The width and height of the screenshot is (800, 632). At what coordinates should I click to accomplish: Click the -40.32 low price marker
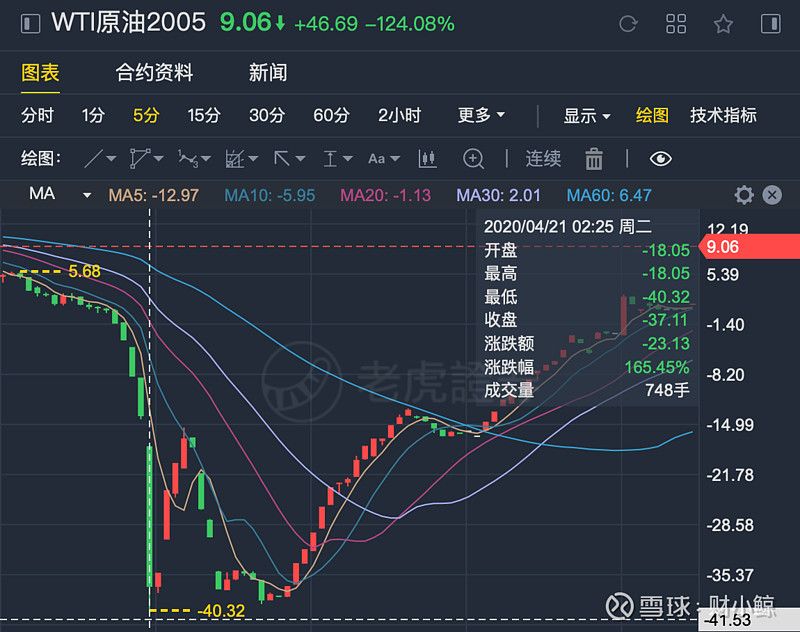tap(220, 611)
